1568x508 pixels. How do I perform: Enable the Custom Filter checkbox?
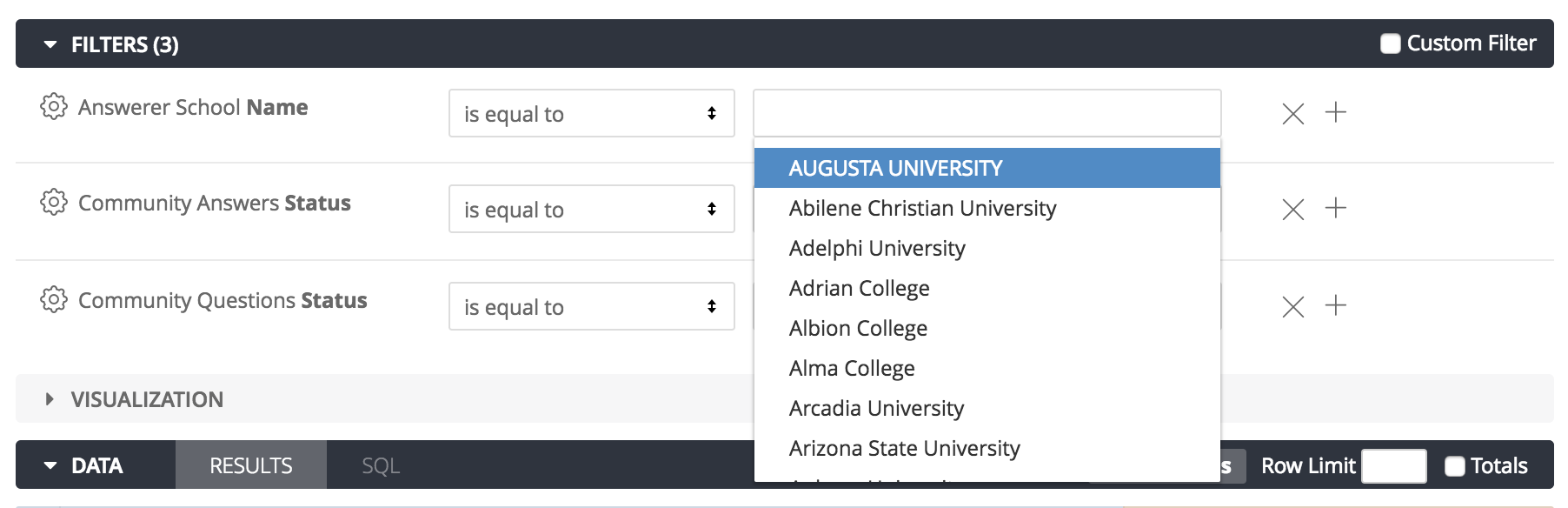coord(1391,43)
